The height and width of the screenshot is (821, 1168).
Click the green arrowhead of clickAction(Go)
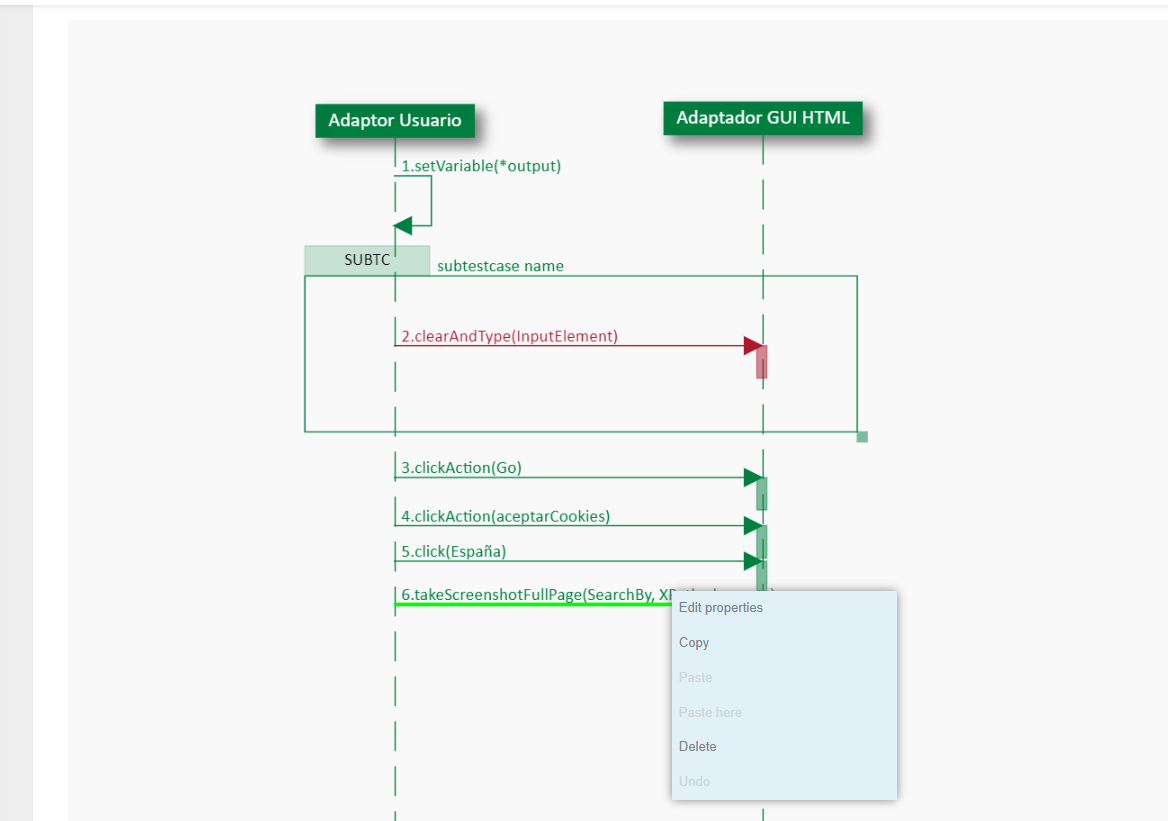pos(753,478)
